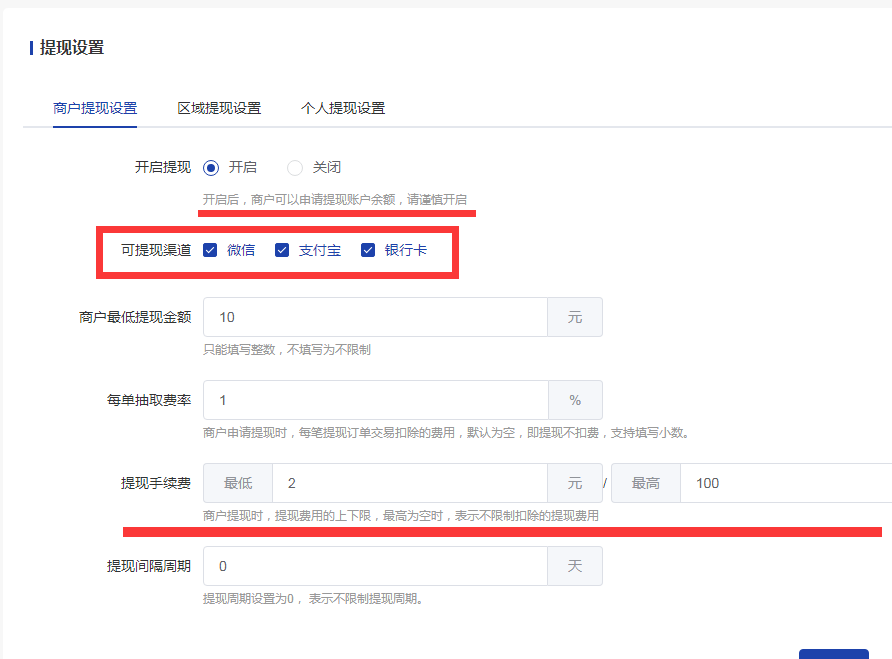Screen dimensions: 892x659
Task: Click the 提现手续费 label
Action: pyautogui.click(x=156, y=483)
